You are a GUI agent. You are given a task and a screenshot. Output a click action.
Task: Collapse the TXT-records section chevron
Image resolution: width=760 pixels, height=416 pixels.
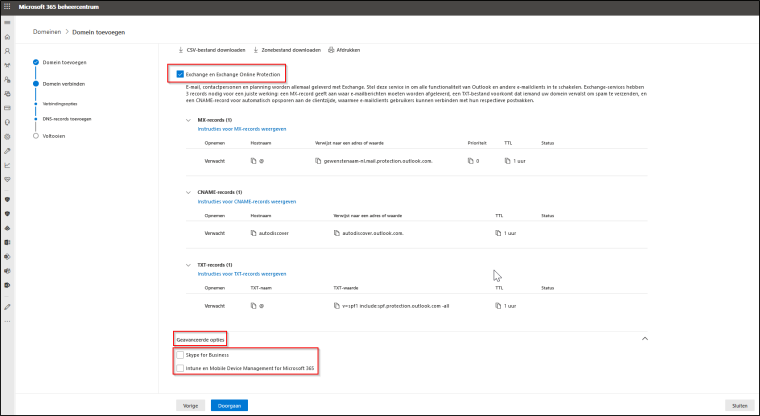click(x=189, y=265)
